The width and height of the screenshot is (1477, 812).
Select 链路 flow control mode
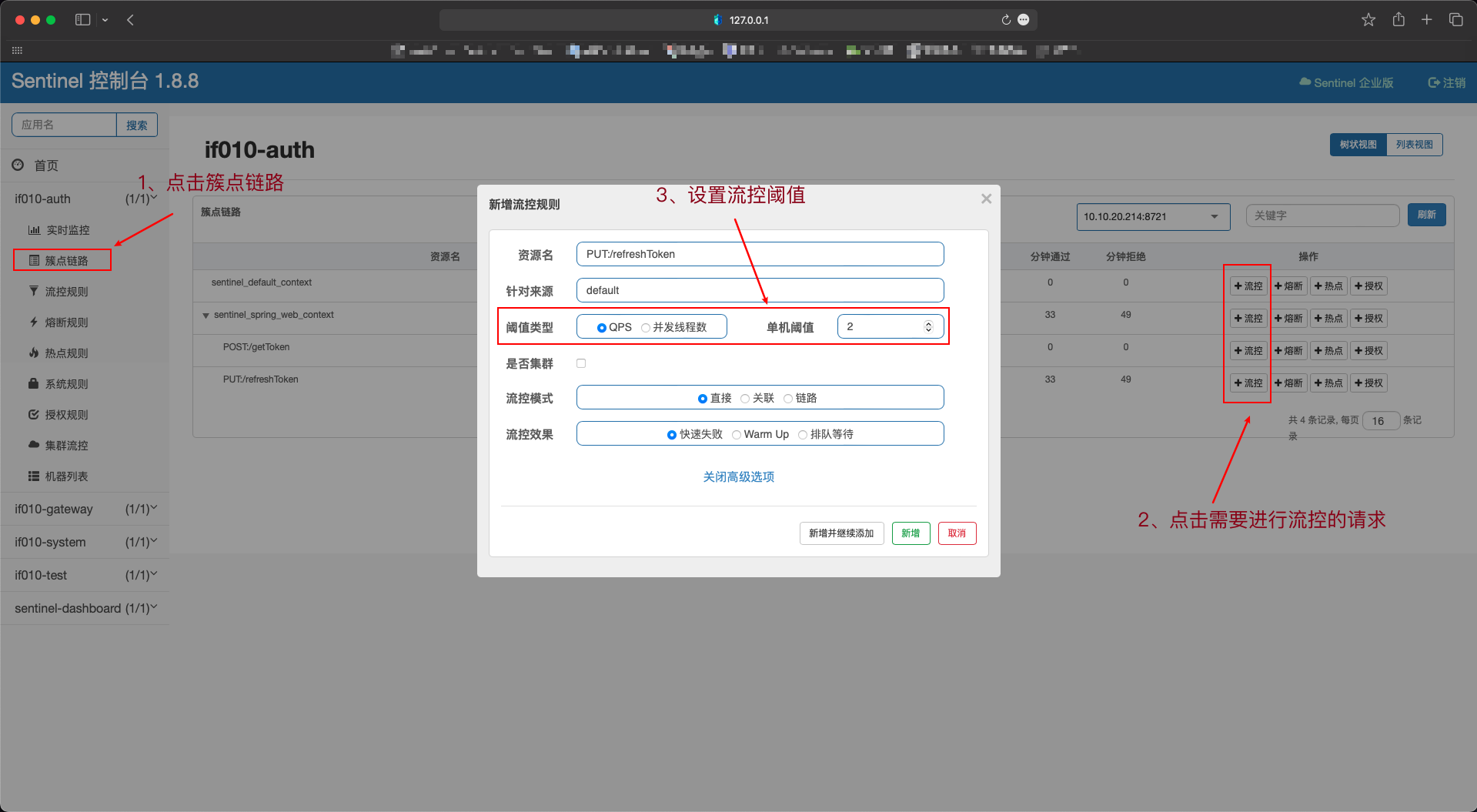tap(788, 399)
